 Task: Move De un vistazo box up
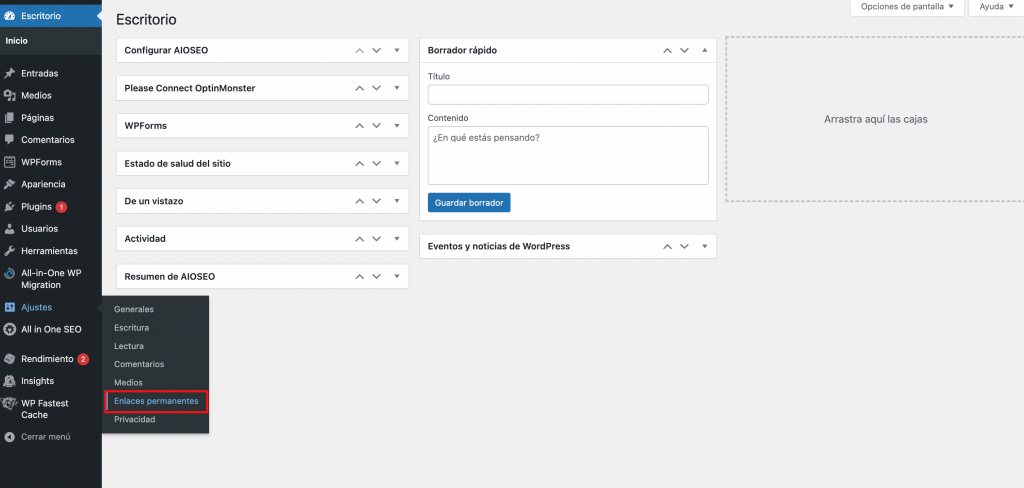[359, 201]
